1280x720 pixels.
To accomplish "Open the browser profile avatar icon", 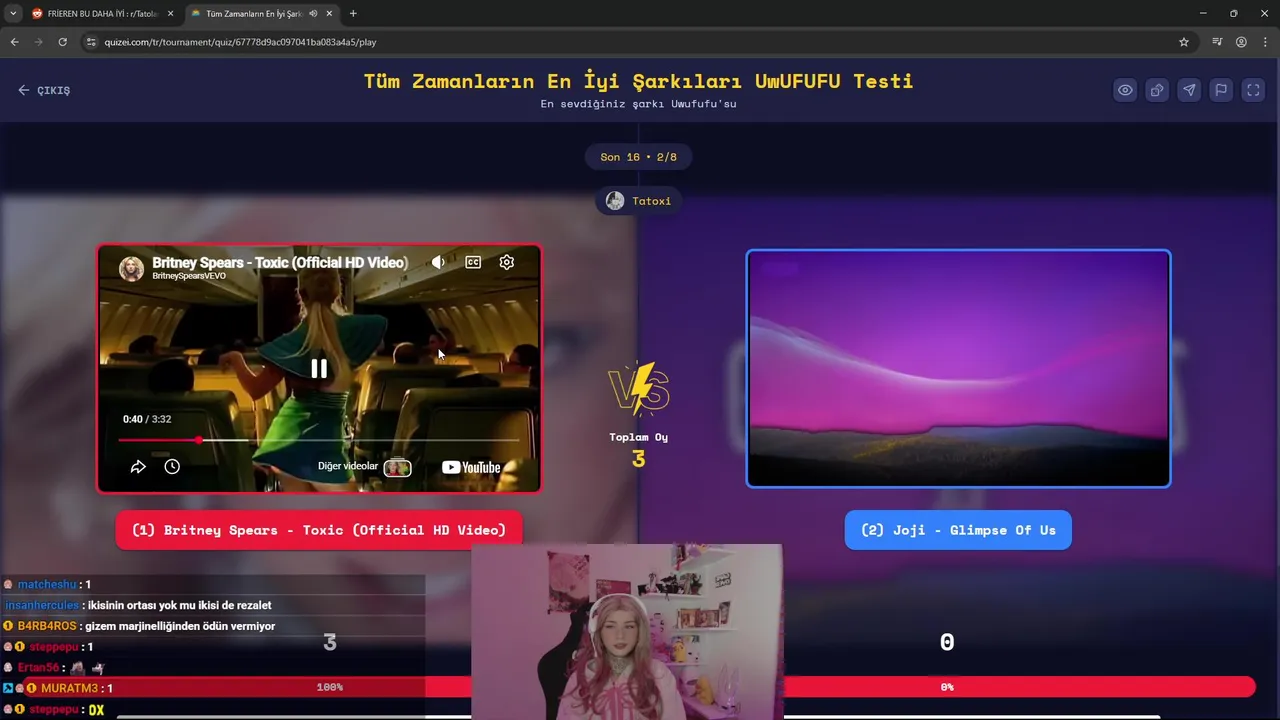I will click(x=1241, y=42).
